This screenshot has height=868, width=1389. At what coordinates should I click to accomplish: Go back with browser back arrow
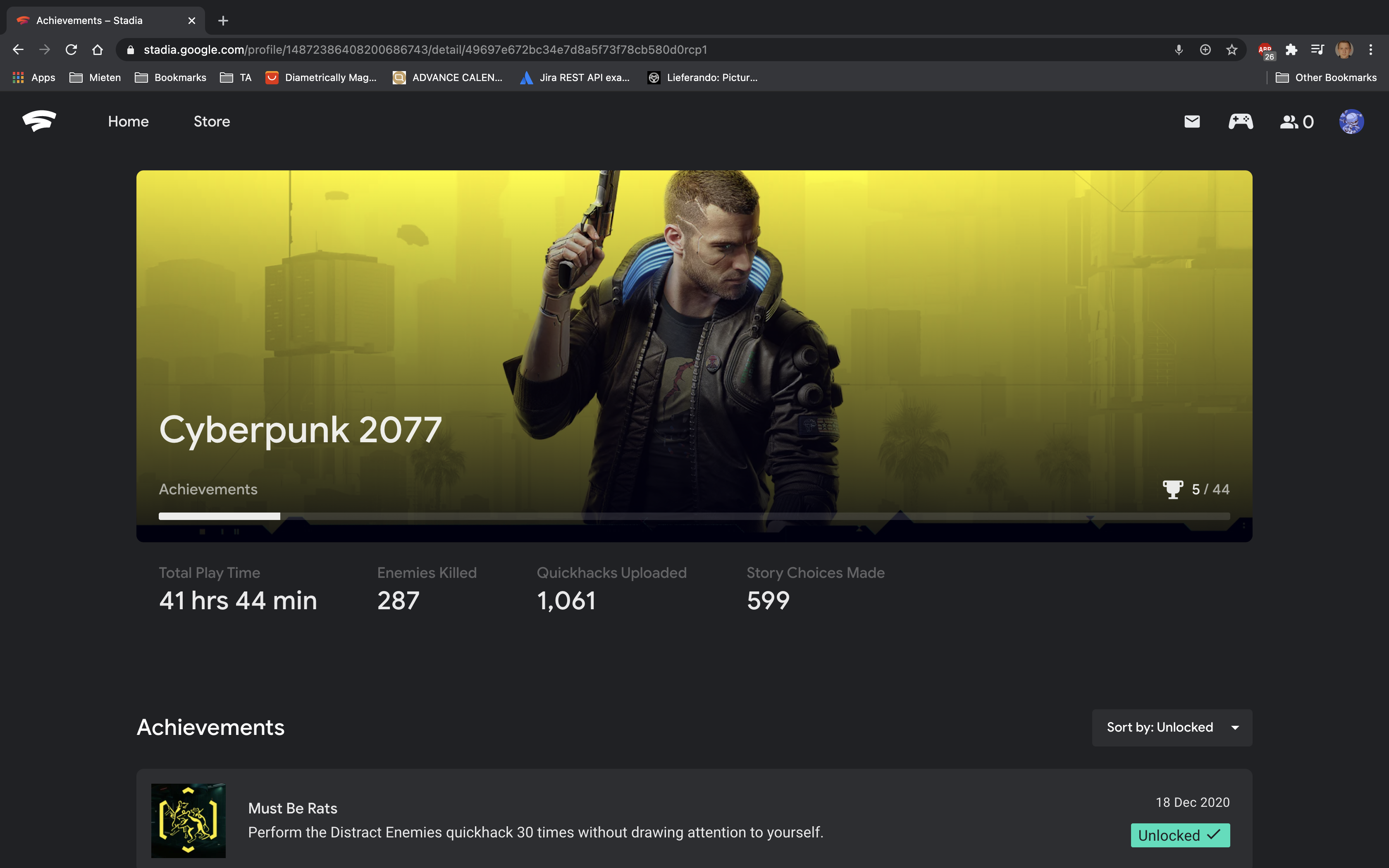(18, 50)
